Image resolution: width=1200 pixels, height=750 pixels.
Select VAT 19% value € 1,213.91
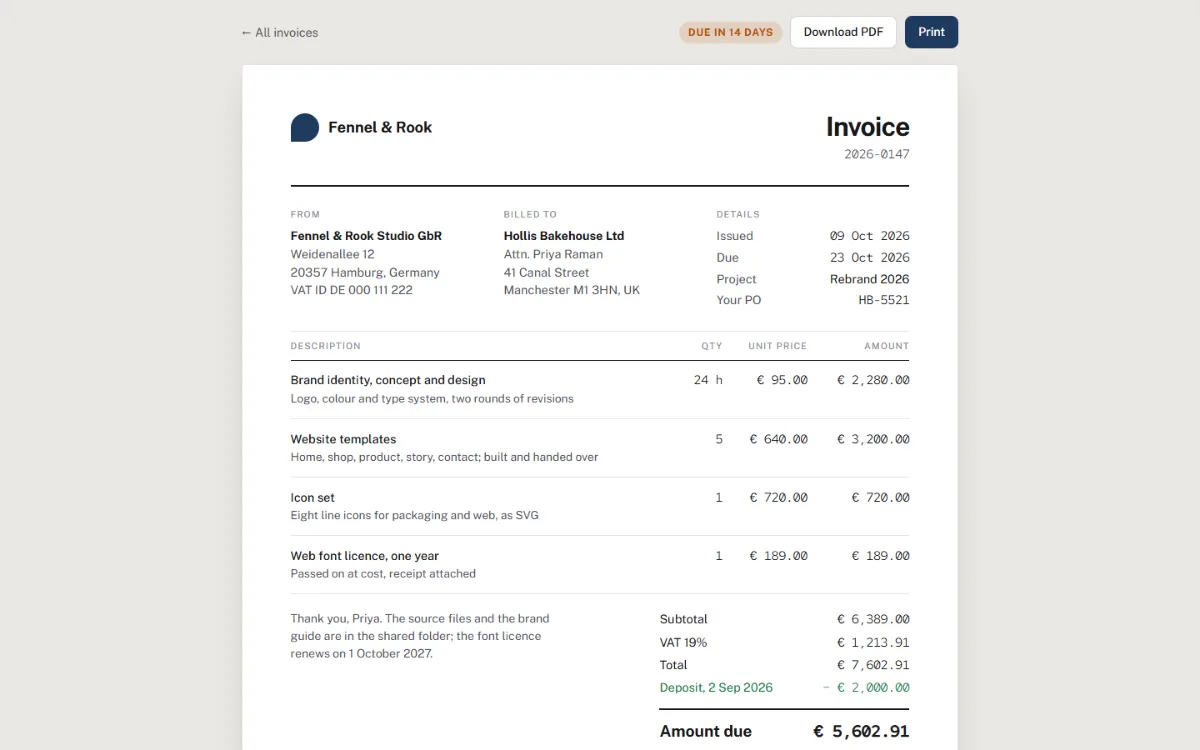coord(873,643)
